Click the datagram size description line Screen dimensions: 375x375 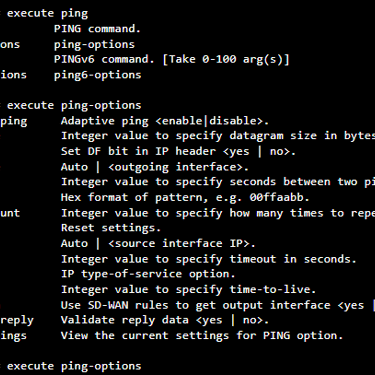218,136
